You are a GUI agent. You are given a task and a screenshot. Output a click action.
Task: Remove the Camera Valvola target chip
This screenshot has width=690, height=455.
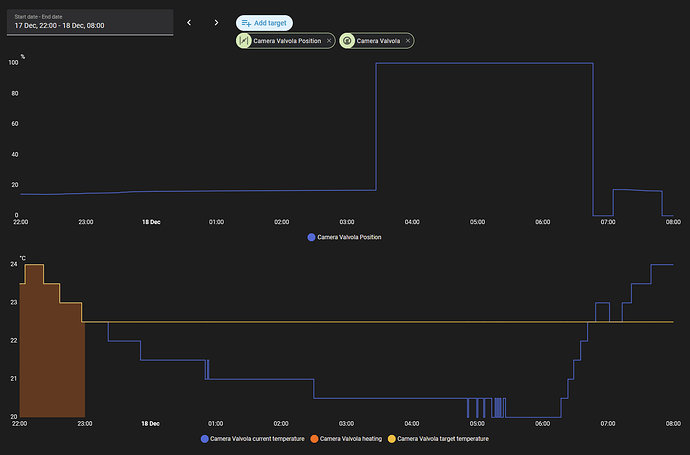[x=408, y=41]
